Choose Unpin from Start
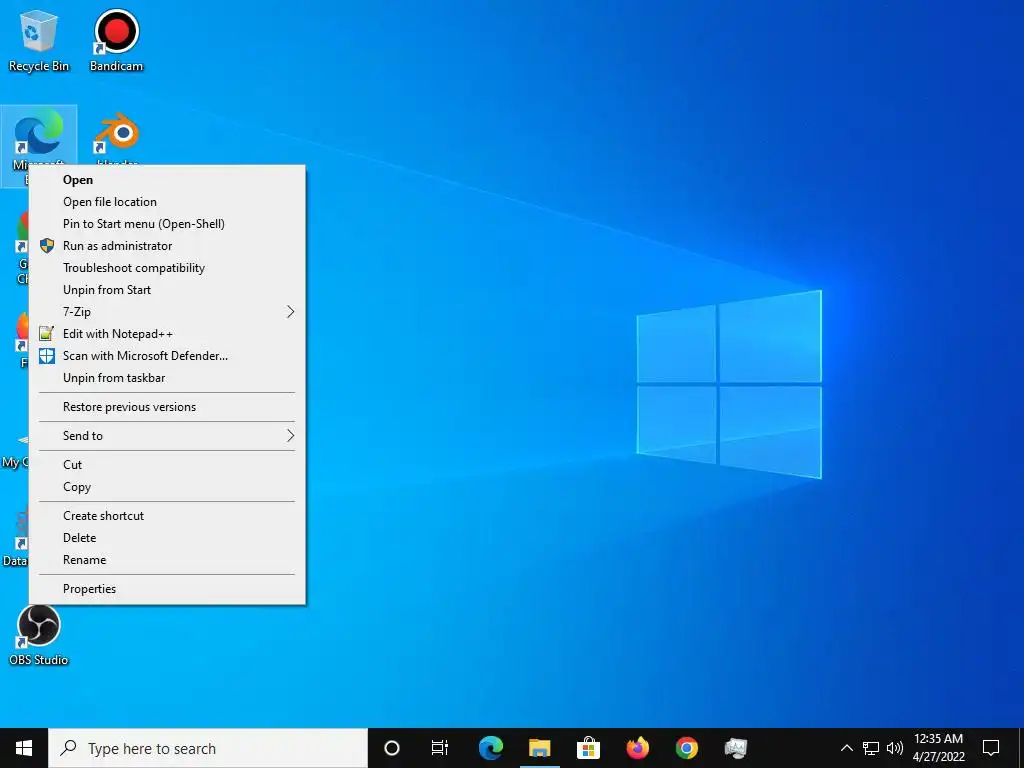This screenshot has height=768, width=1024. click(x=167, y=290)
